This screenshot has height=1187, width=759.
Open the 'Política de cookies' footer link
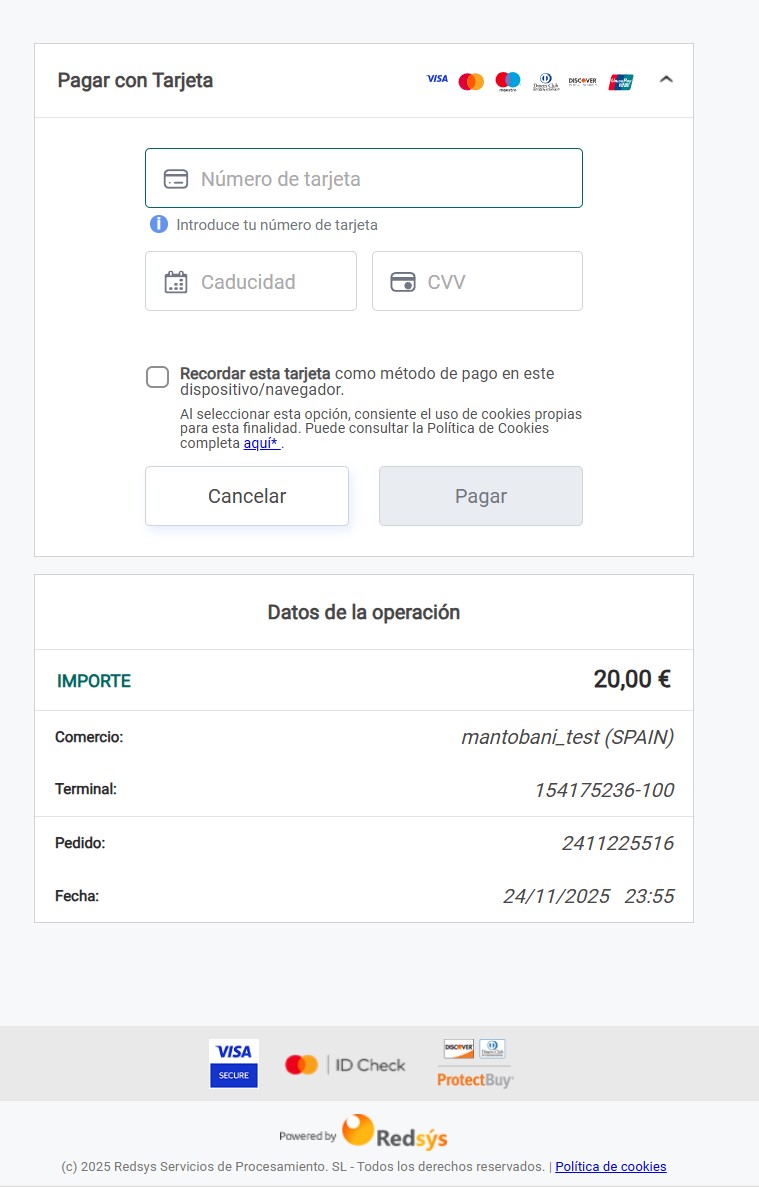[x=610, y=1166]
